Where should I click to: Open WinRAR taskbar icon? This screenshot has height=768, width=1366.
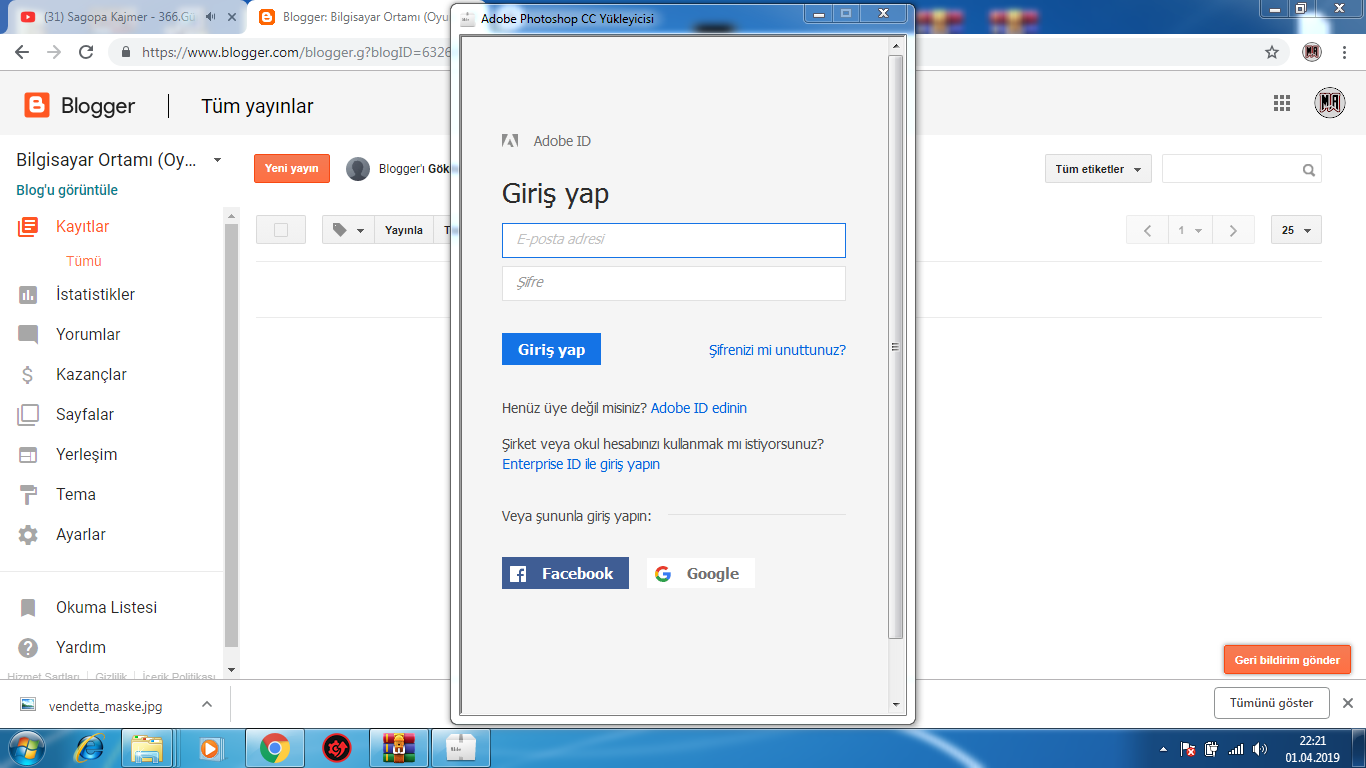pyautogui.click(x=399, y=747)
